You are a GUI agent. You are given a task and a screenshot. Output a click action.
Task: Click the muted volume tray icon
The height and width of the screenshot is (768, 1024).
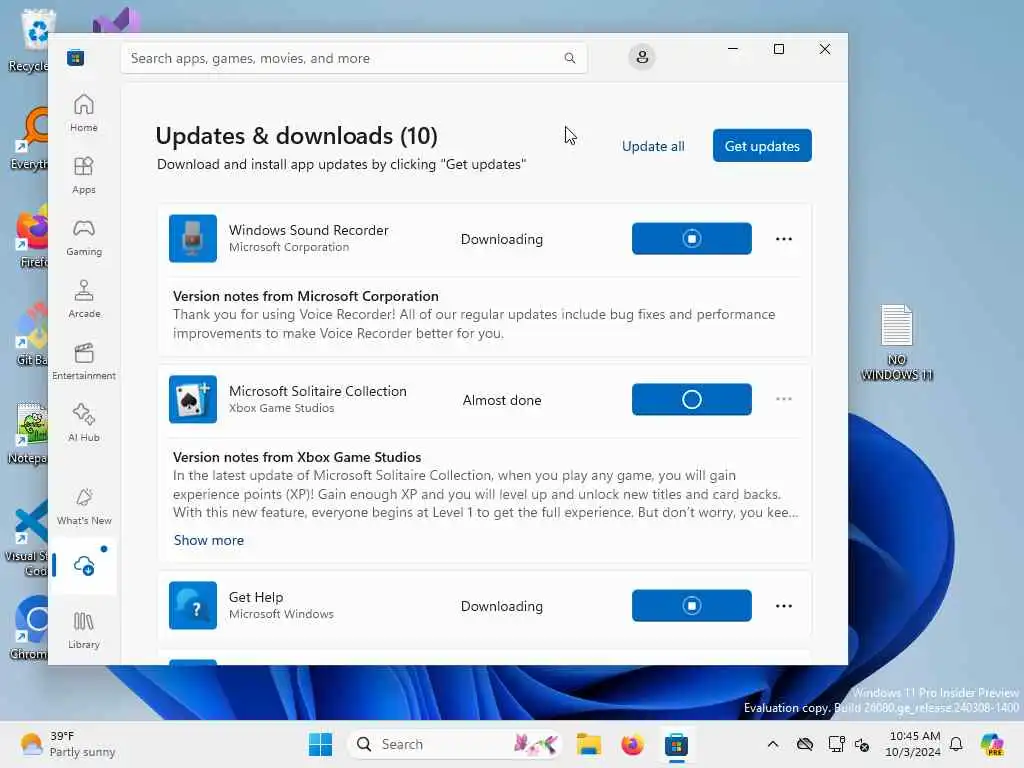[x=862, y=744]
